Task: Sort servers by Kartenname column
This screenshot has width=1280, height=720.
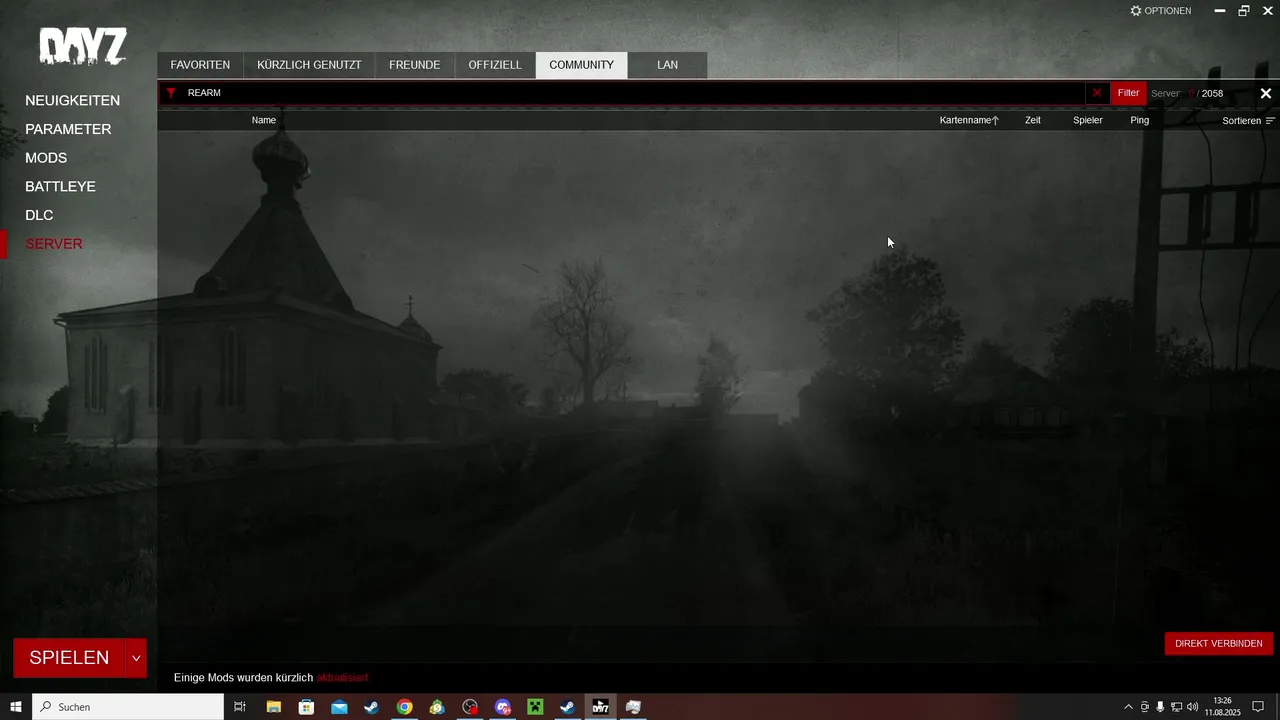Action: tap(969, 120)
